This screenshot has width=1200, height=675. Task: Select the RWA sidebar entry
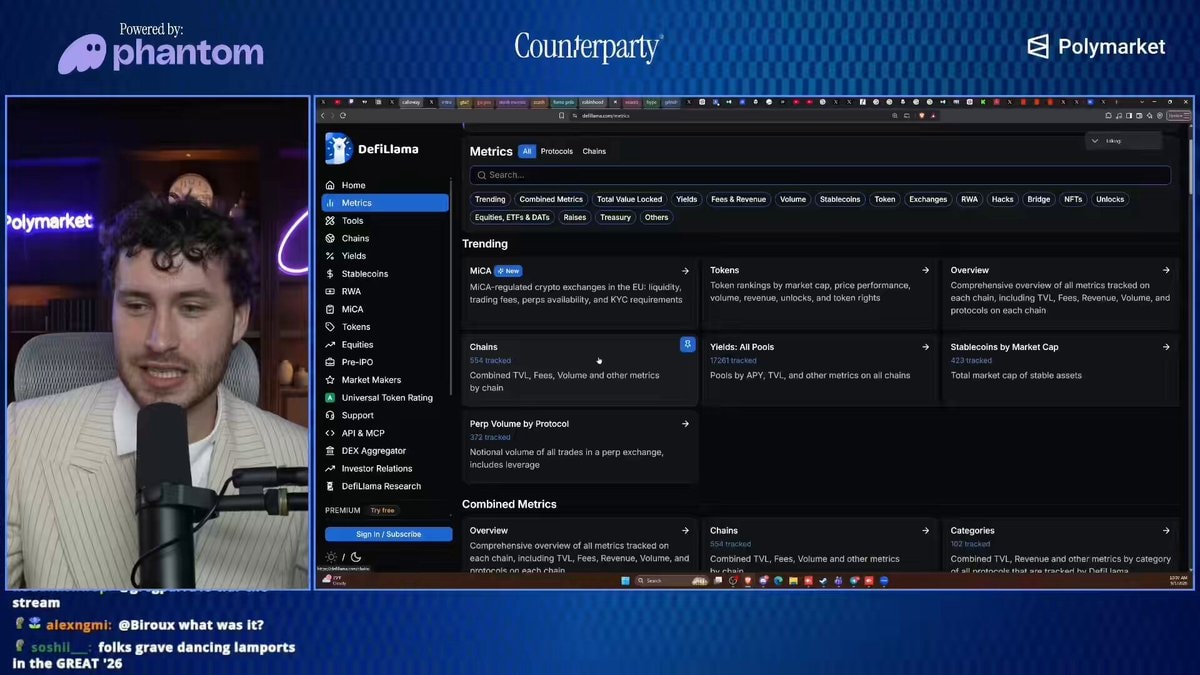click(384, 292)
